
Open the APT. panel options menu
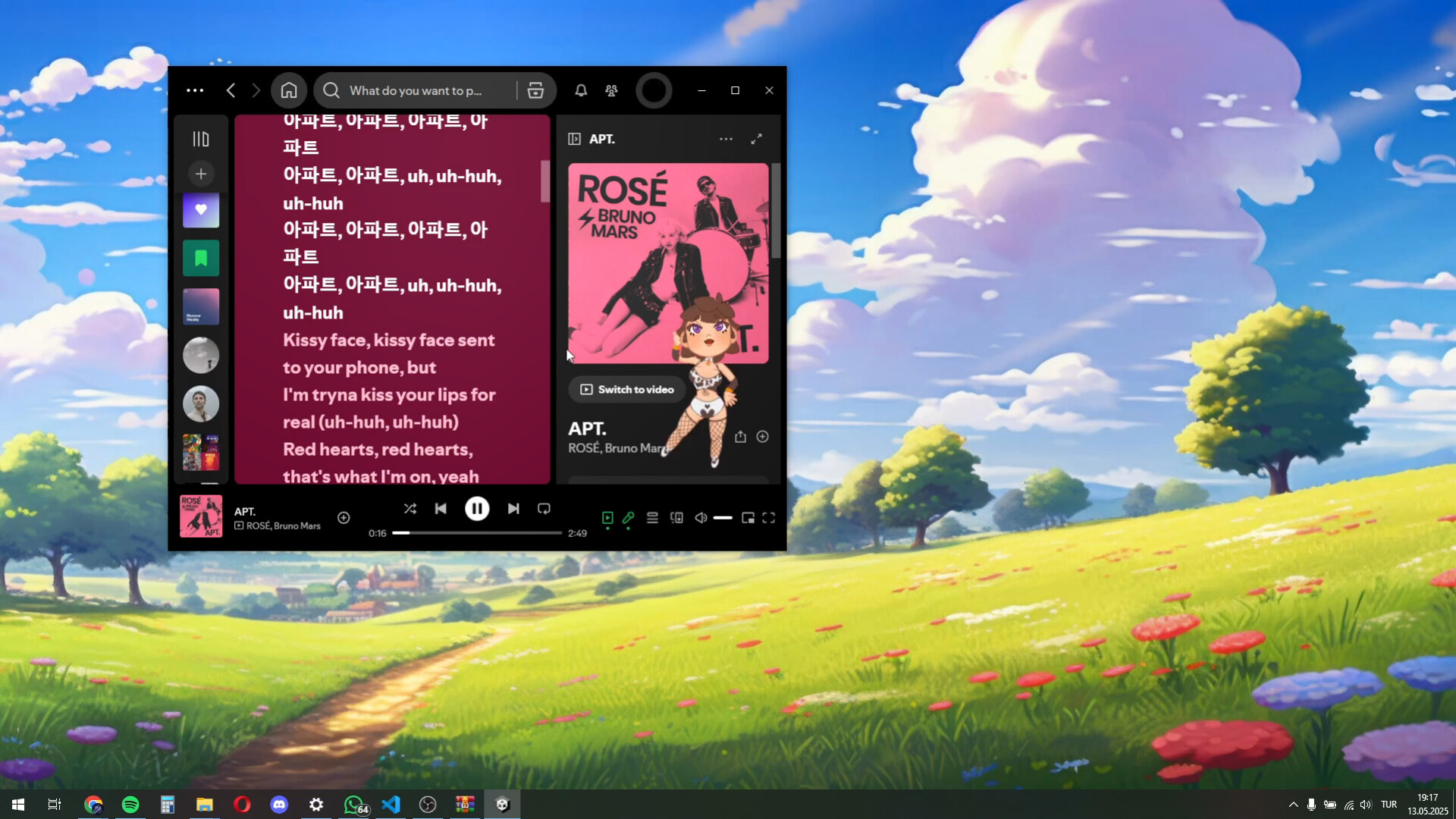726,139
